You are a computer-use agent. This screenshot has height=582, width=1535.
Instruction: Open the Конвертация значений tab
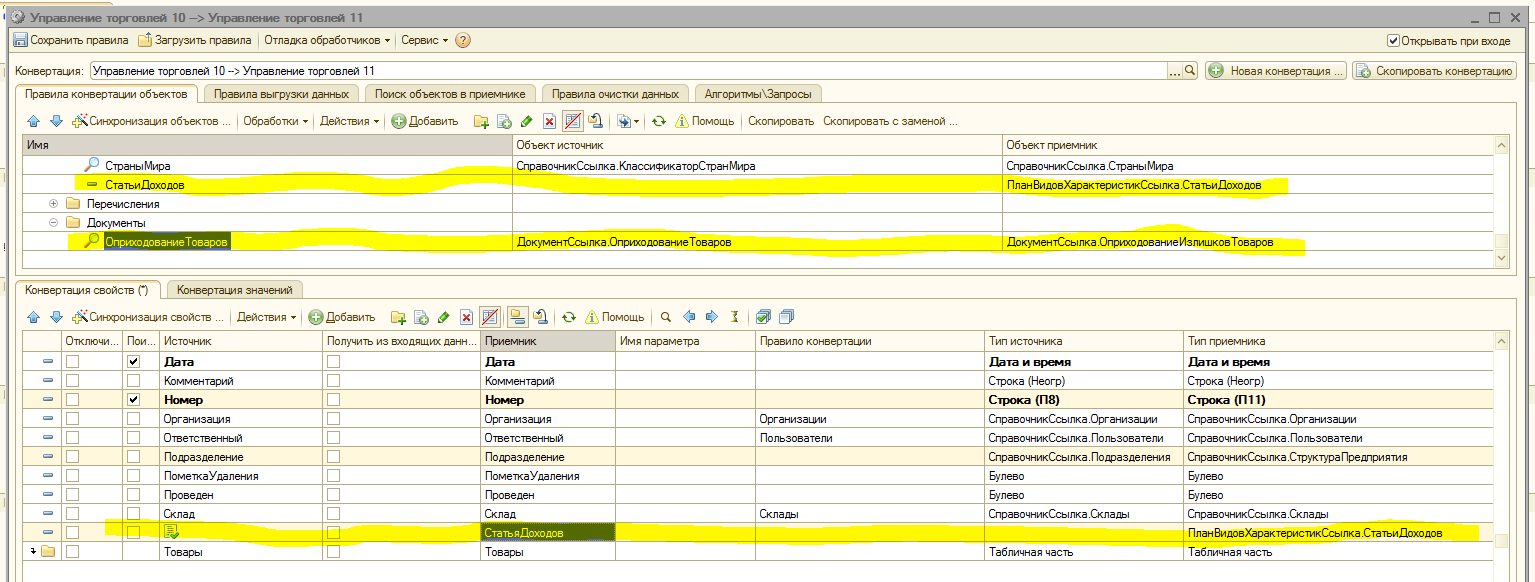click(235, 290)
